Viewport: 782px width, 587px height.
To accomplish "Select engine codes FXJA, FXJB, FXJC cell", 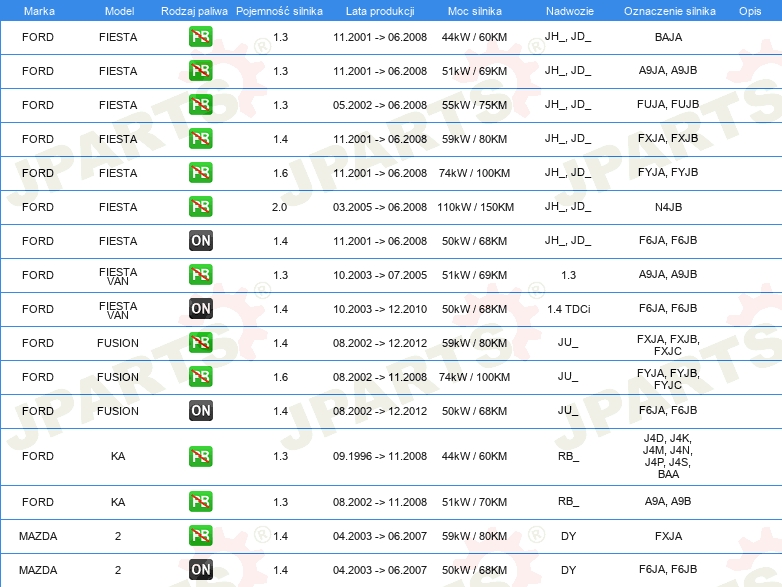I will coord(668,345).
